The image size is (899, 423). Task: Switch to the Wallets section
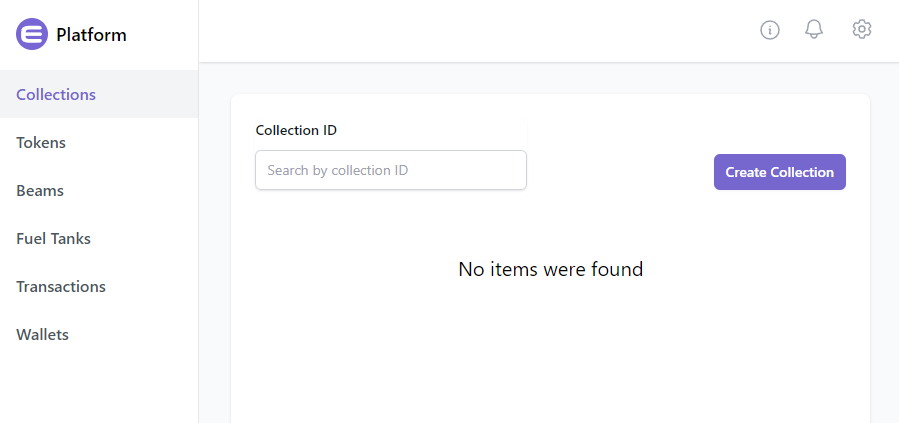[43, 335]
